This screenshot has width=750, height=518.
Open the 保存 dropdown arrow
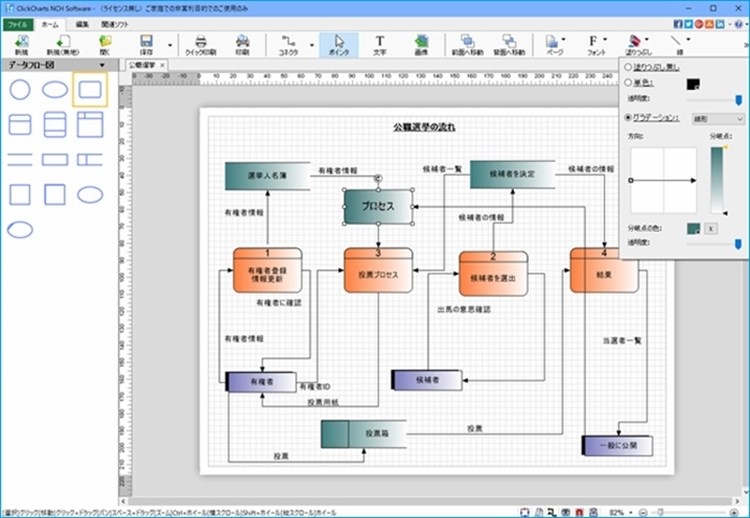170,45
